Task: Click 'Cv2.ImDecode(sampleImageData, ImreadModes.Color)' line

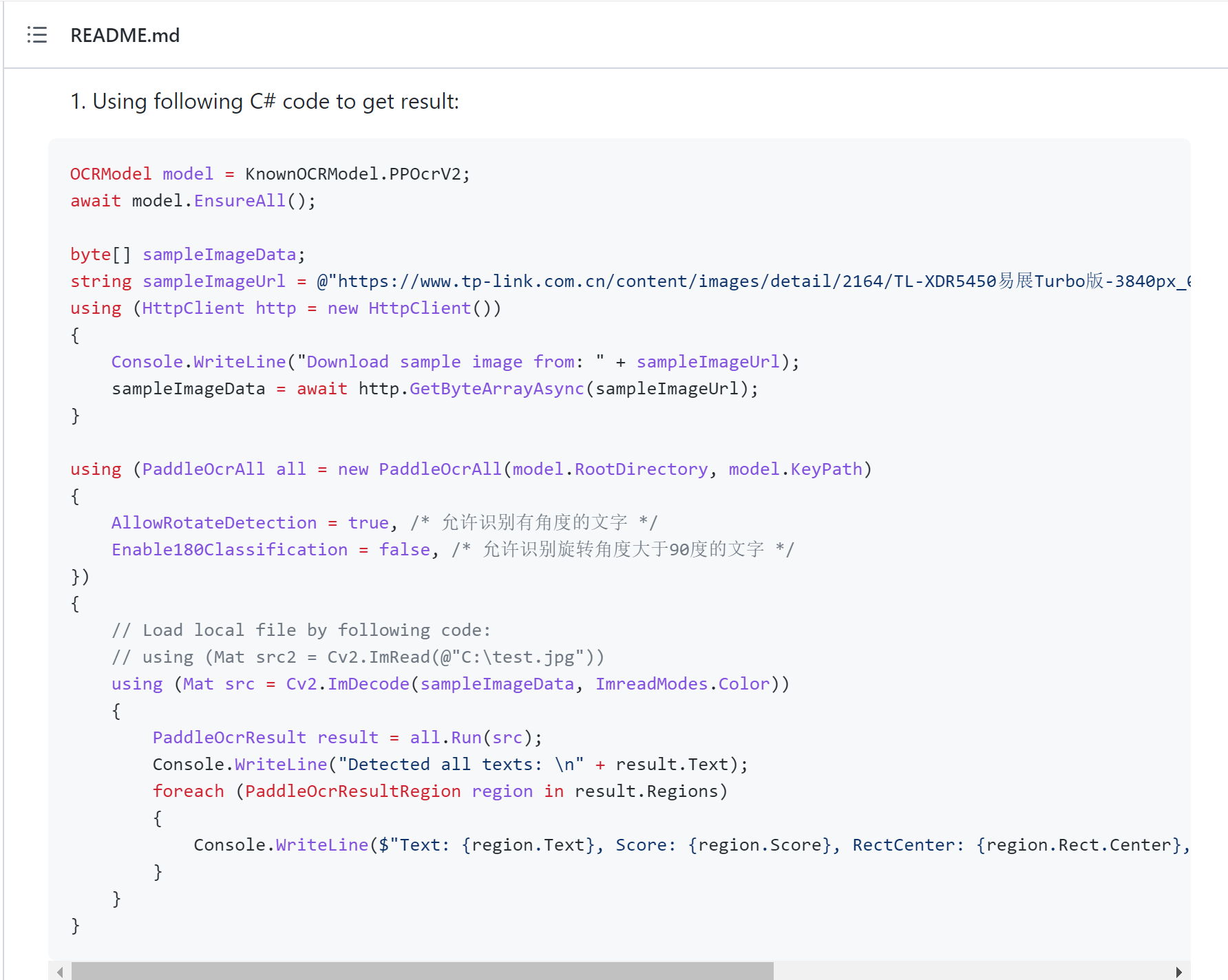Action: (x=450, y=683)
